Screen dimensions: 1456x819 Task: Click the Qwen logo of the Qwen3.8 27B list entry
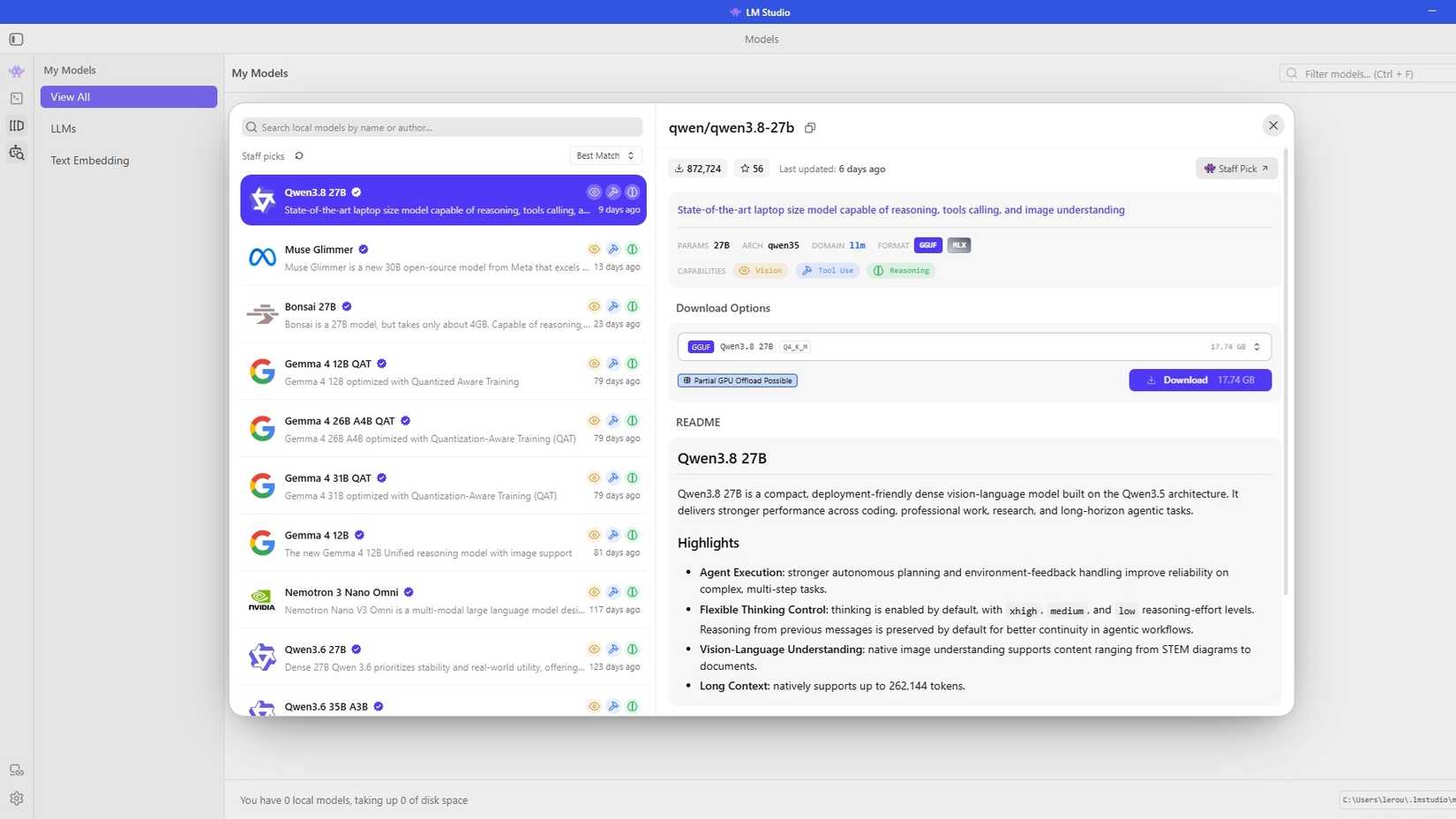(262, 199)
